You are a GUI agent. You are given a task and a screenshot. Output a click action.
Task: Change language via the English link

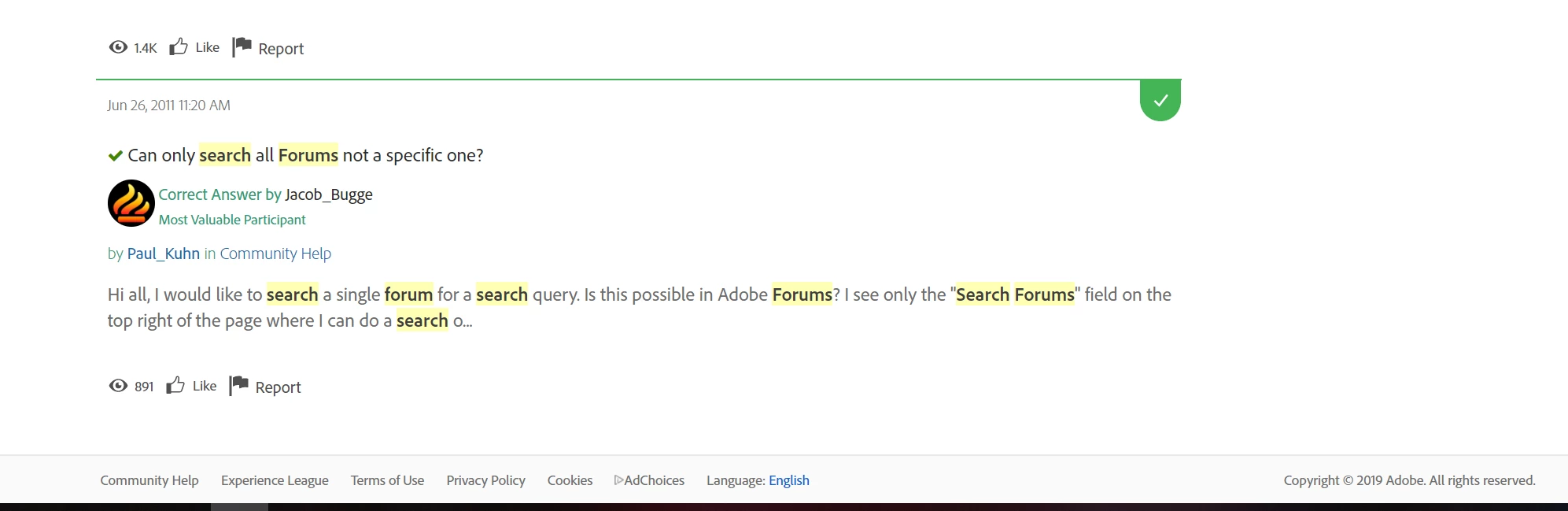click(x=788, y=480)
